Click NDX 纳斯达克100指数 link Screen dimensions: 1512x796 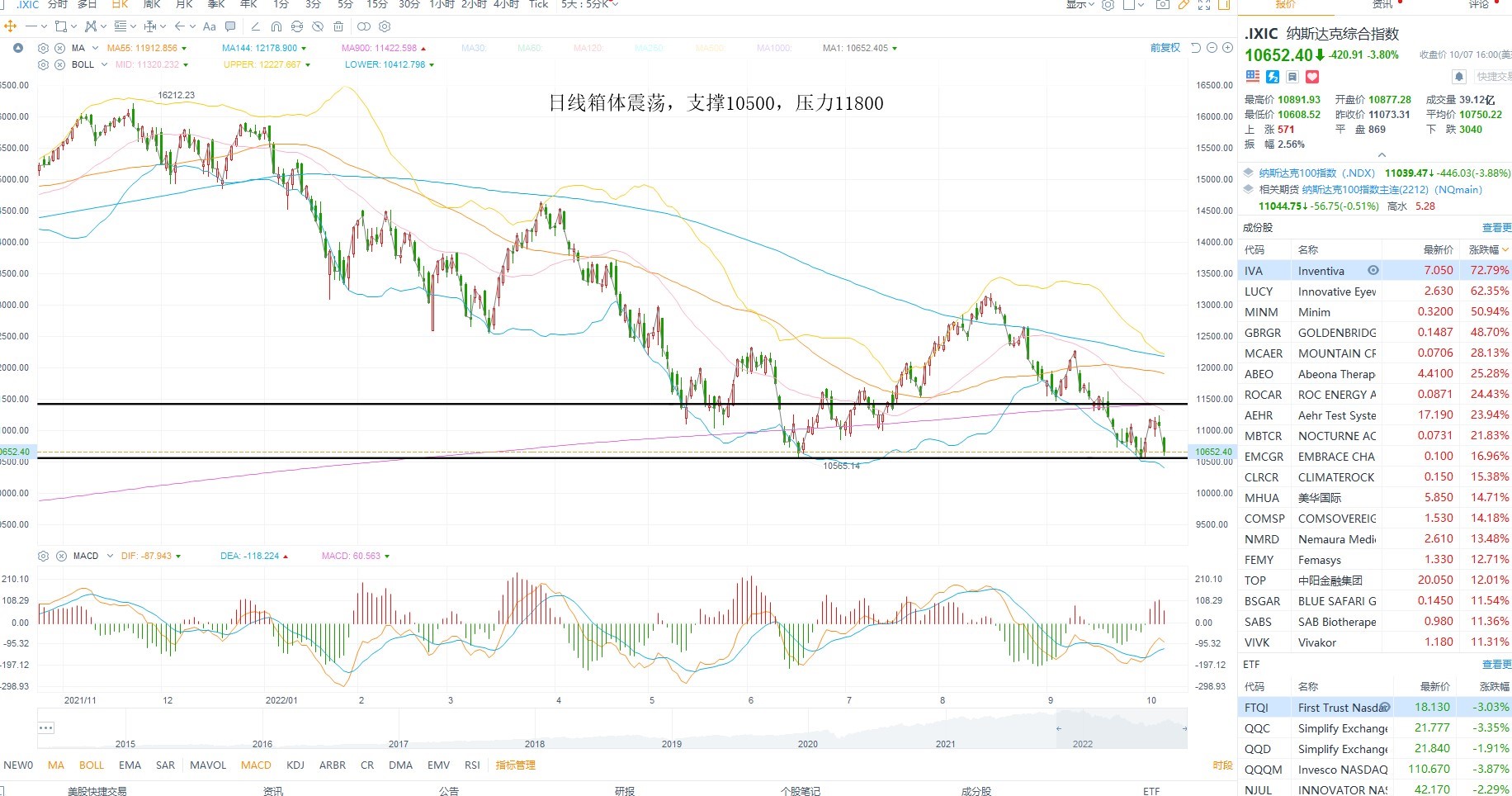(1317, 173)
